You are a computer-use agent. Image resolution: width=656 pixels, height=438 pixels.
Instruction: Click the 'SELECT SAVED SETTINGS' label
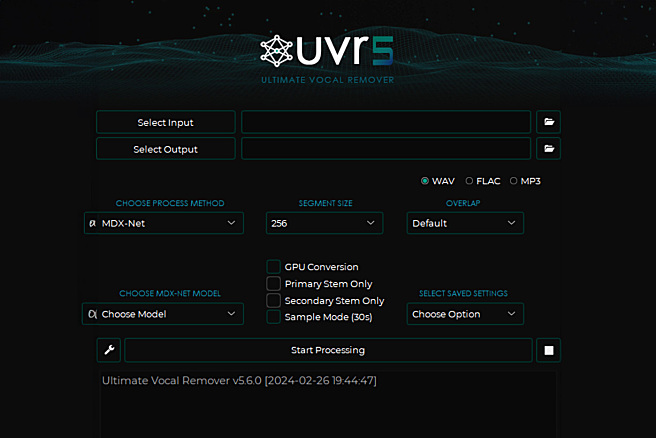[464, 293]
